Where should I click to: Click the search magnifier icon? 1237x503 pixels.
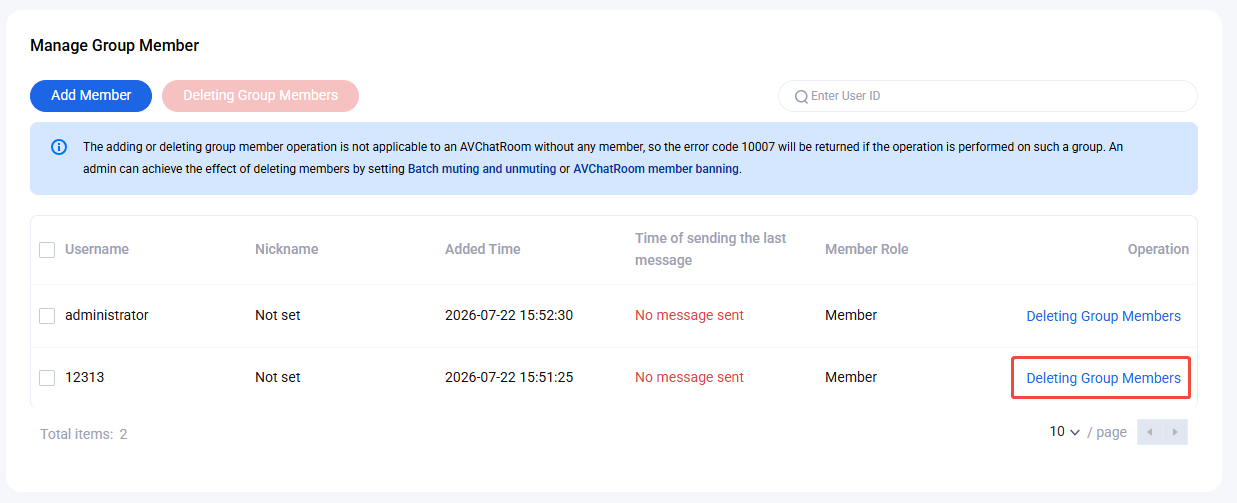pos(801,97)
